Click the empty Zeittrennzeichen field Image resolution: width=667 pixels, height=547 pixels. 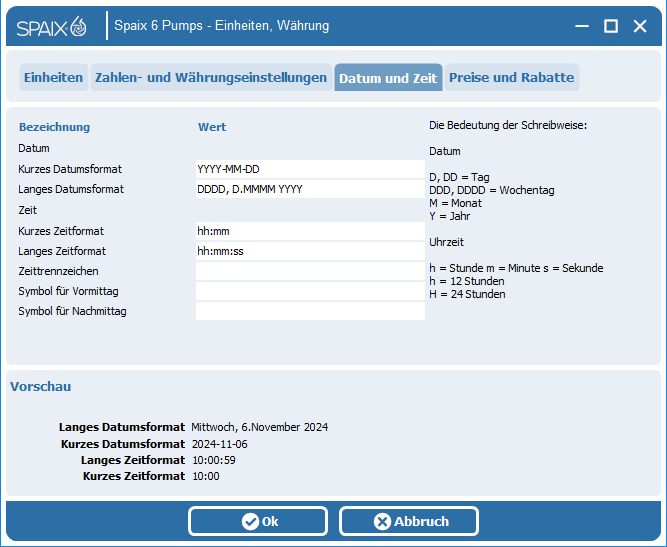(310, 271)
